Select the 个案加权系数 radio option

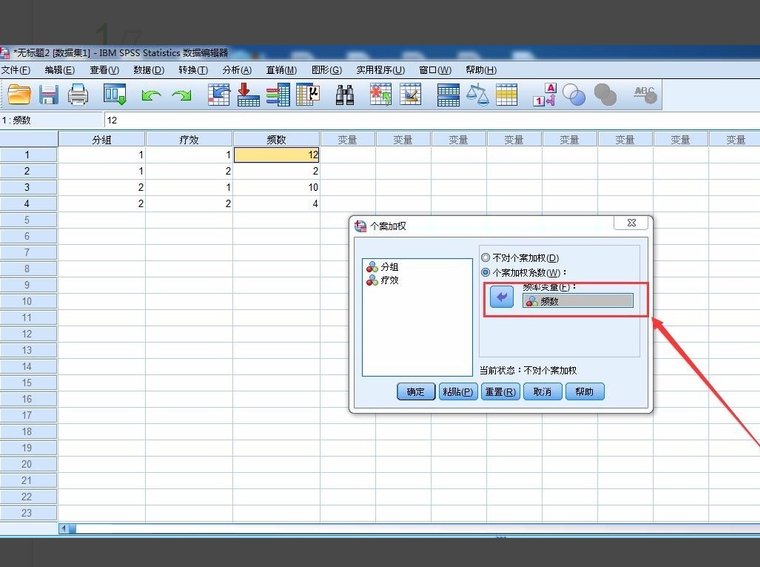pyautogui.click(x=487, y=272)
